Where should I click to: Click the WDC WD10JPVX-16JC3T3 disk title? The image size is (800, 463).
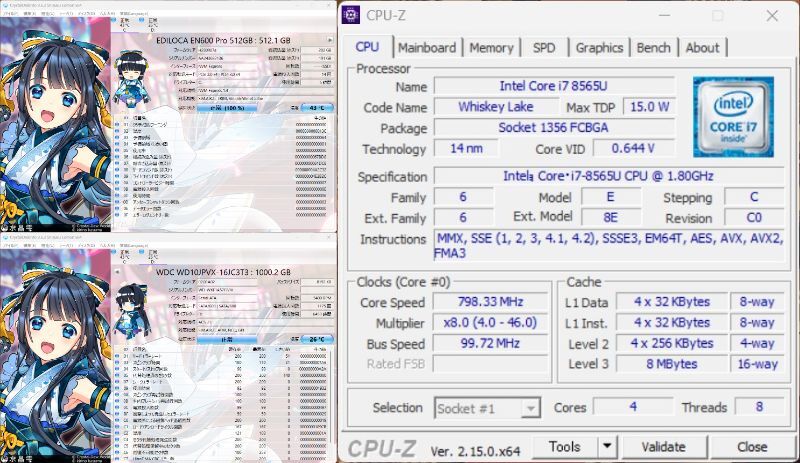click(223, 272)
